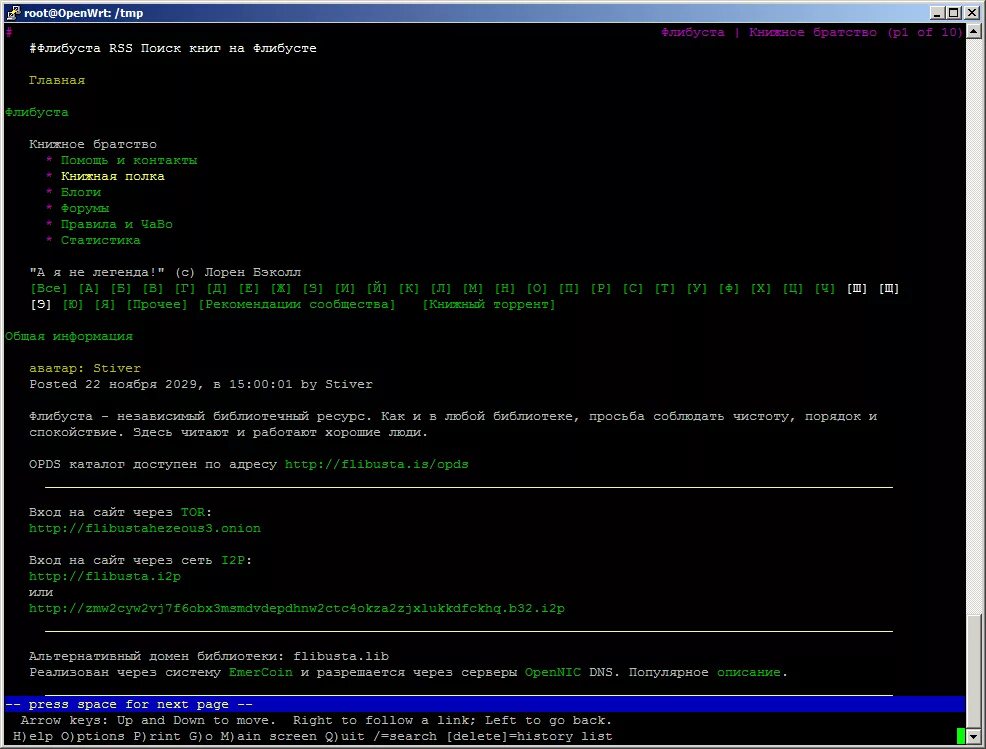Choose the letter [Р] link

pos(601,288)
